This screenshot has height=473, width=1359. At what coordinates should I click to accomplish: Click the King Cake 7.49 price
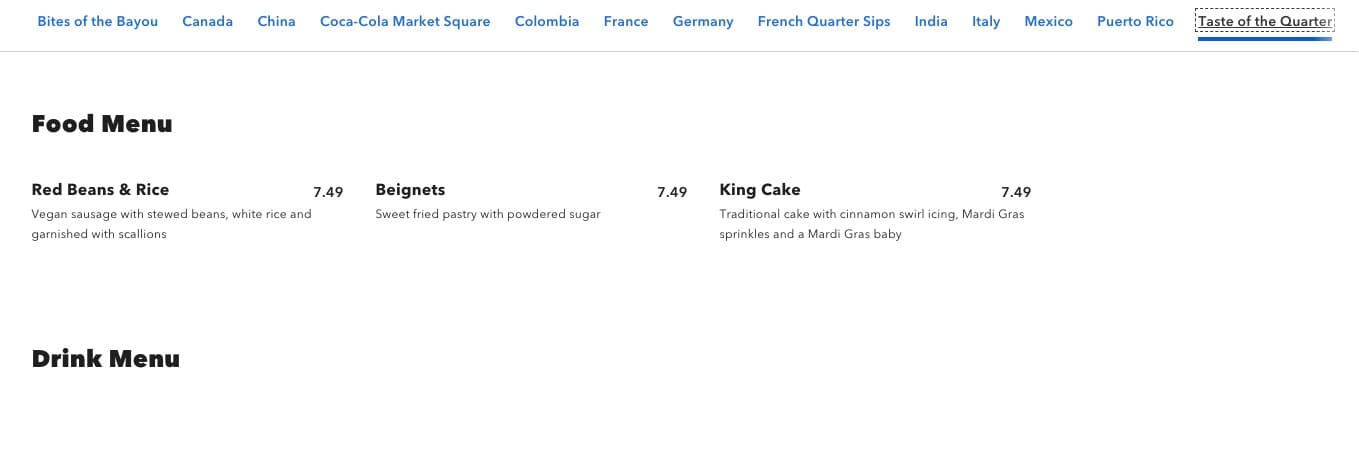coord(1016,192)
